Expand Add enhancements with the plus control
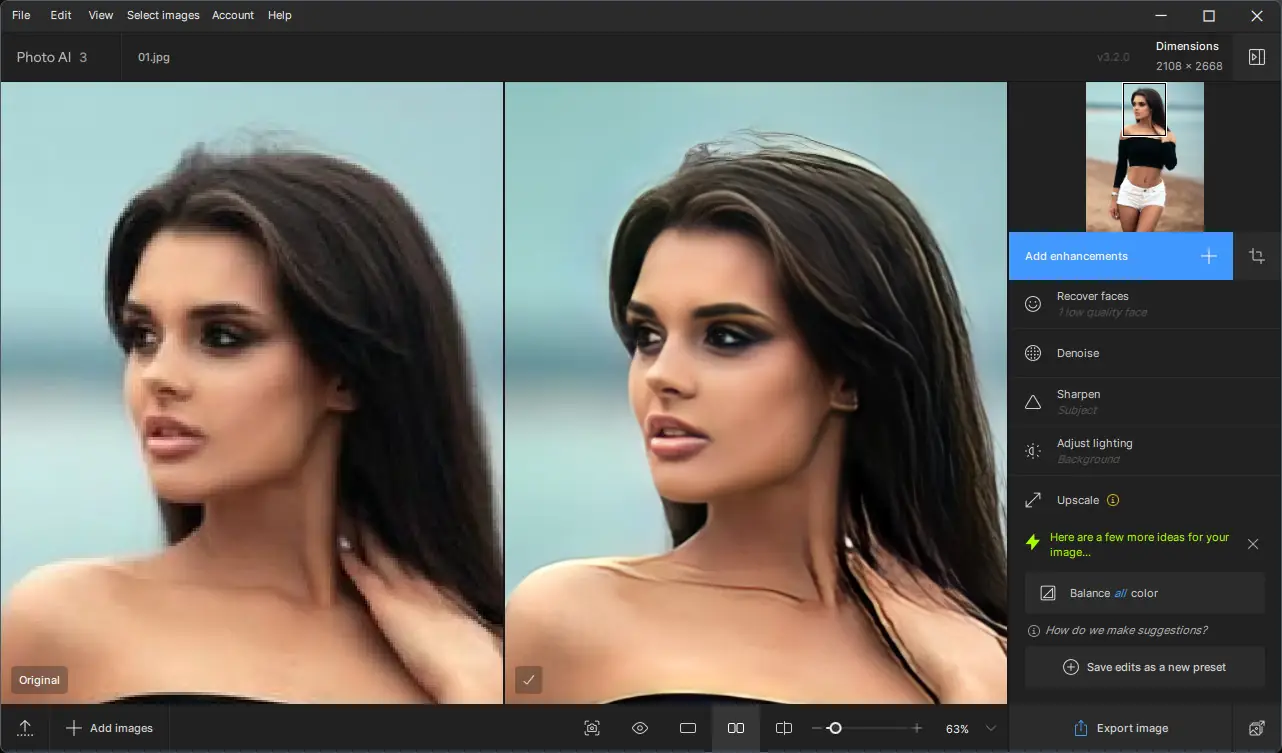The height and width of the screenshot is (753, 1282). click(x=1208, y=256)
